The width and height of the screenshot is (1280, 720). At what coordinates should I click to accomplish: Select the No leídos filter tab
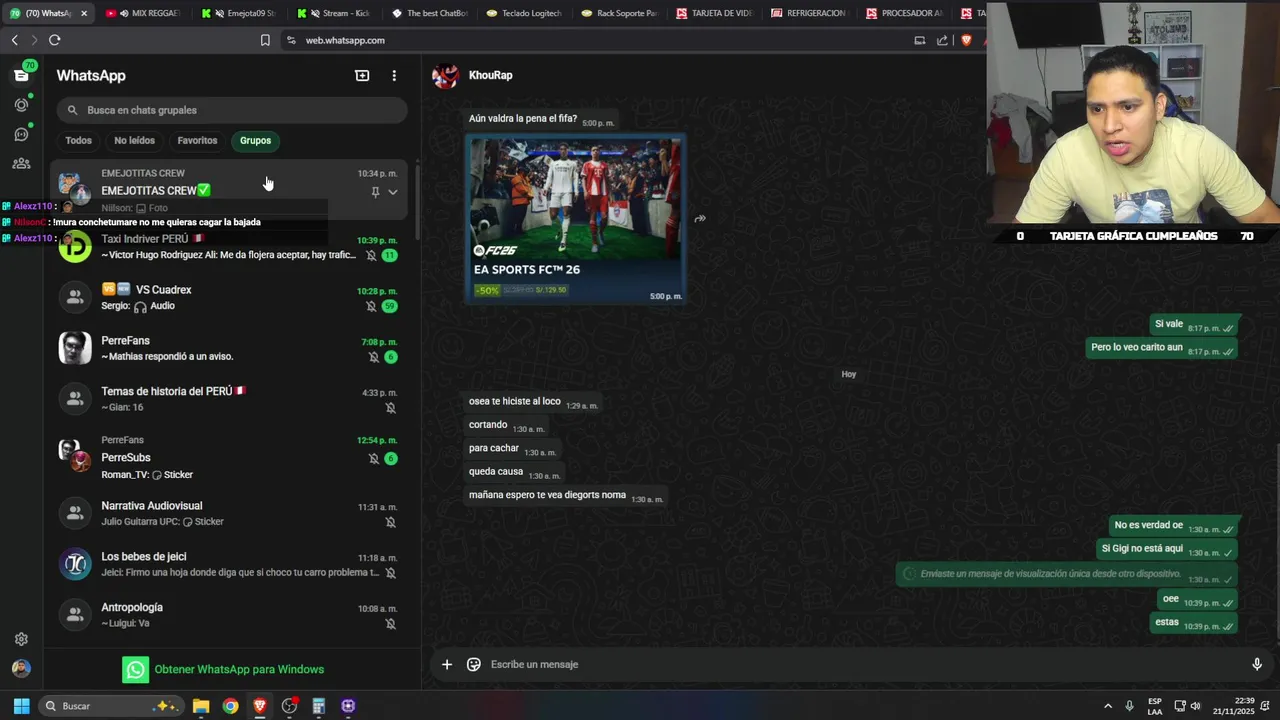pyautogui.click(x=134, y=141)
